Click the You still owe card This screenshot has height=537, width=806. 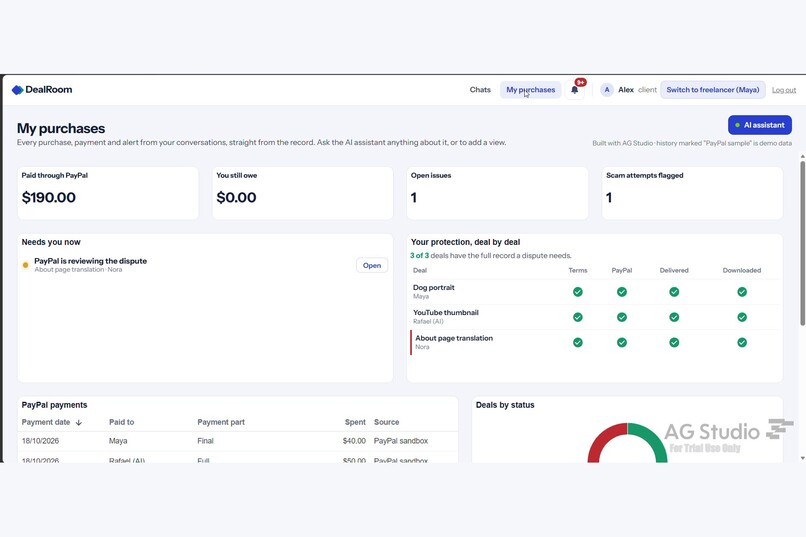point(303,193)
